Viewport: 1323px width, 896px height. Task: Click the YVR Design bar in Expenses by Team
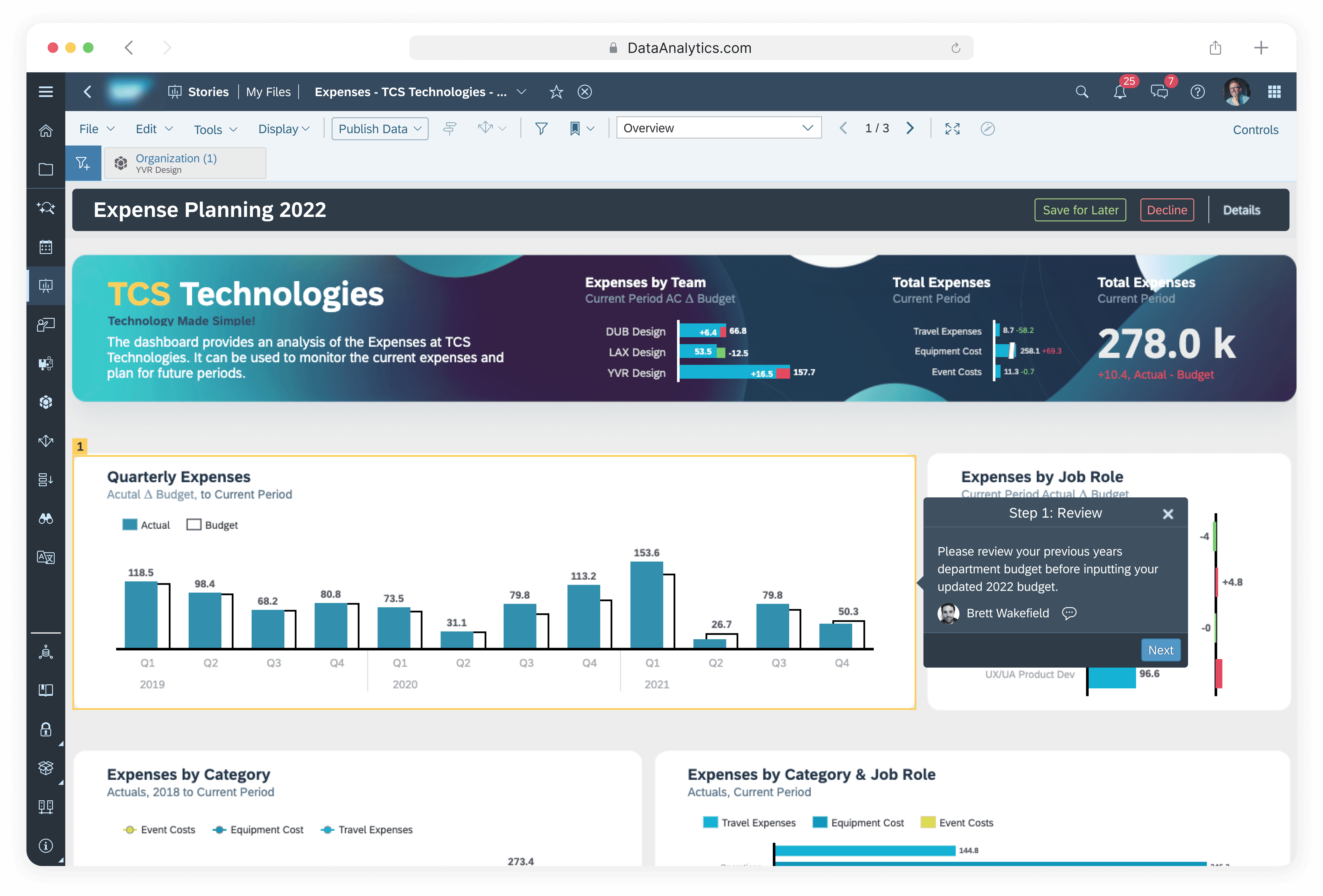(734, 373)
